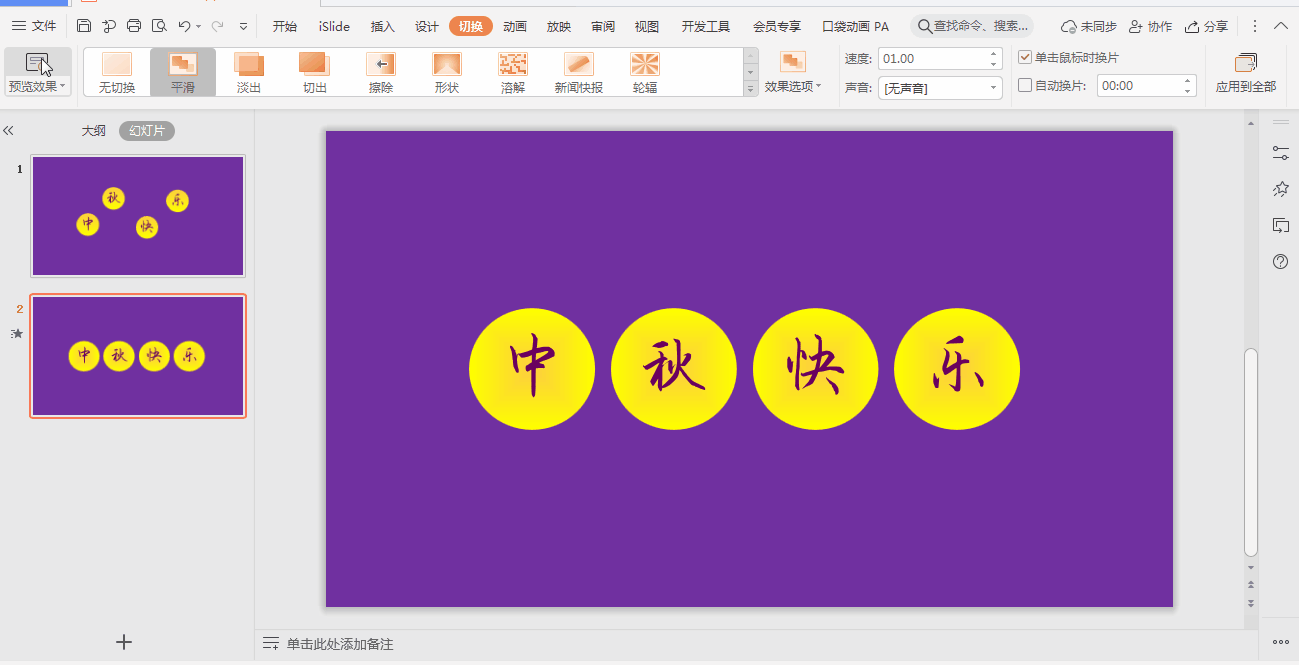The width and height of the screenshot is (1299, 665).
Task: Apply the 擦除 (Wipe) transition
Action: click(x=380, y=72)
